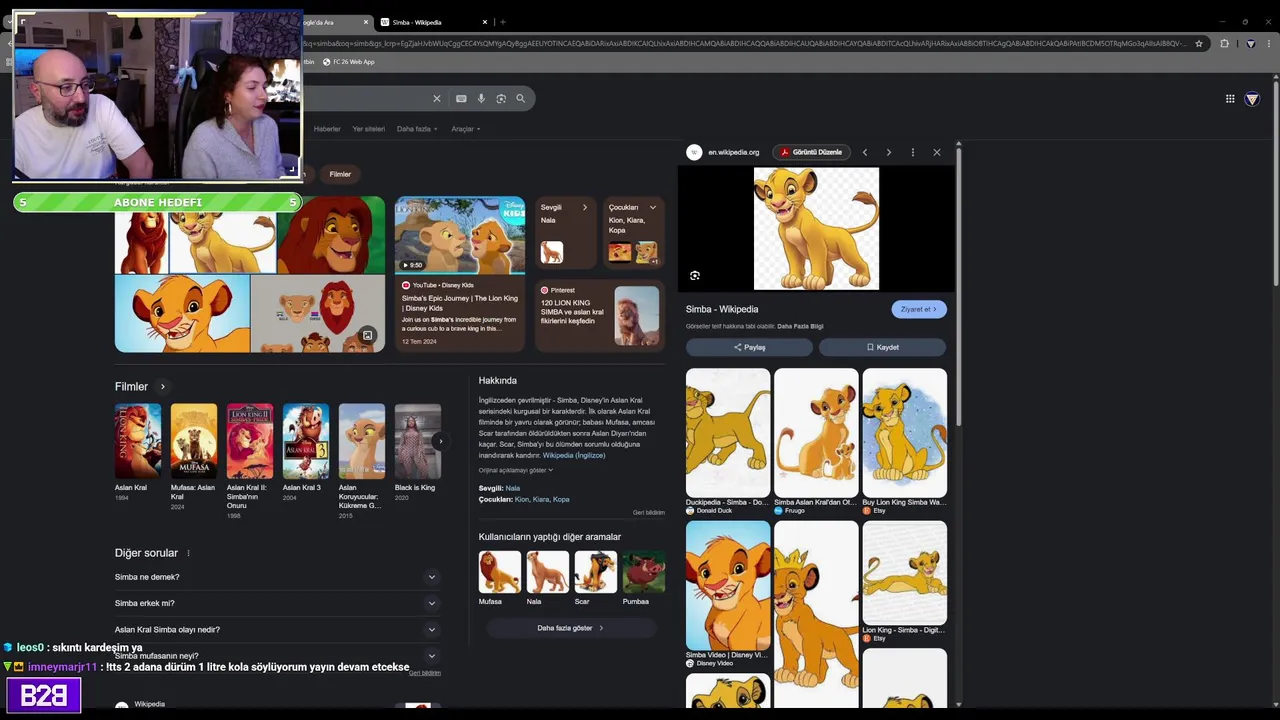Open the Pinterest 120 Lion King card
1280x720 pixels.
point(600,315)
